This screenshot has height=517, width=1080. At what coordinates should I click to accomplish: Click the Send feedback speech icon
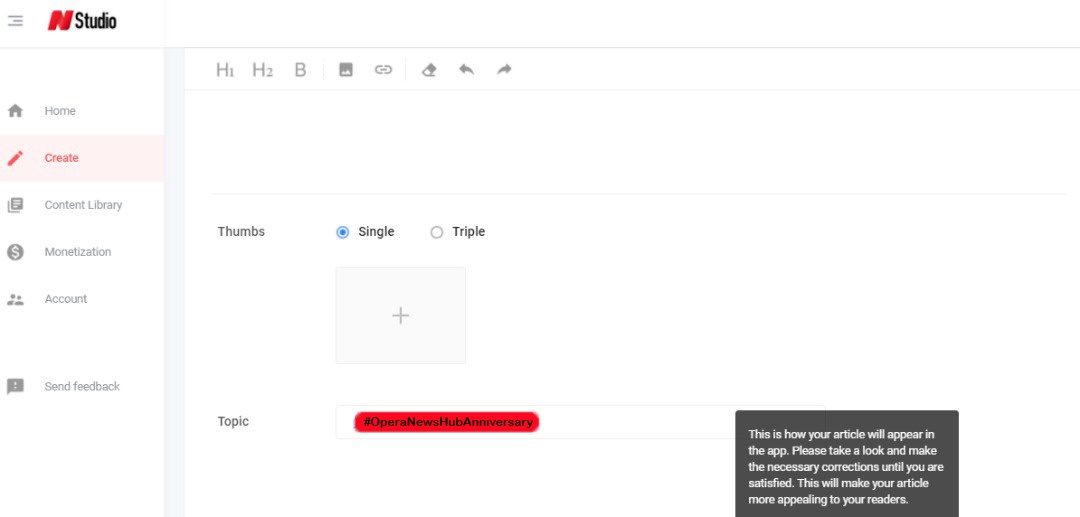click(15, 386)
